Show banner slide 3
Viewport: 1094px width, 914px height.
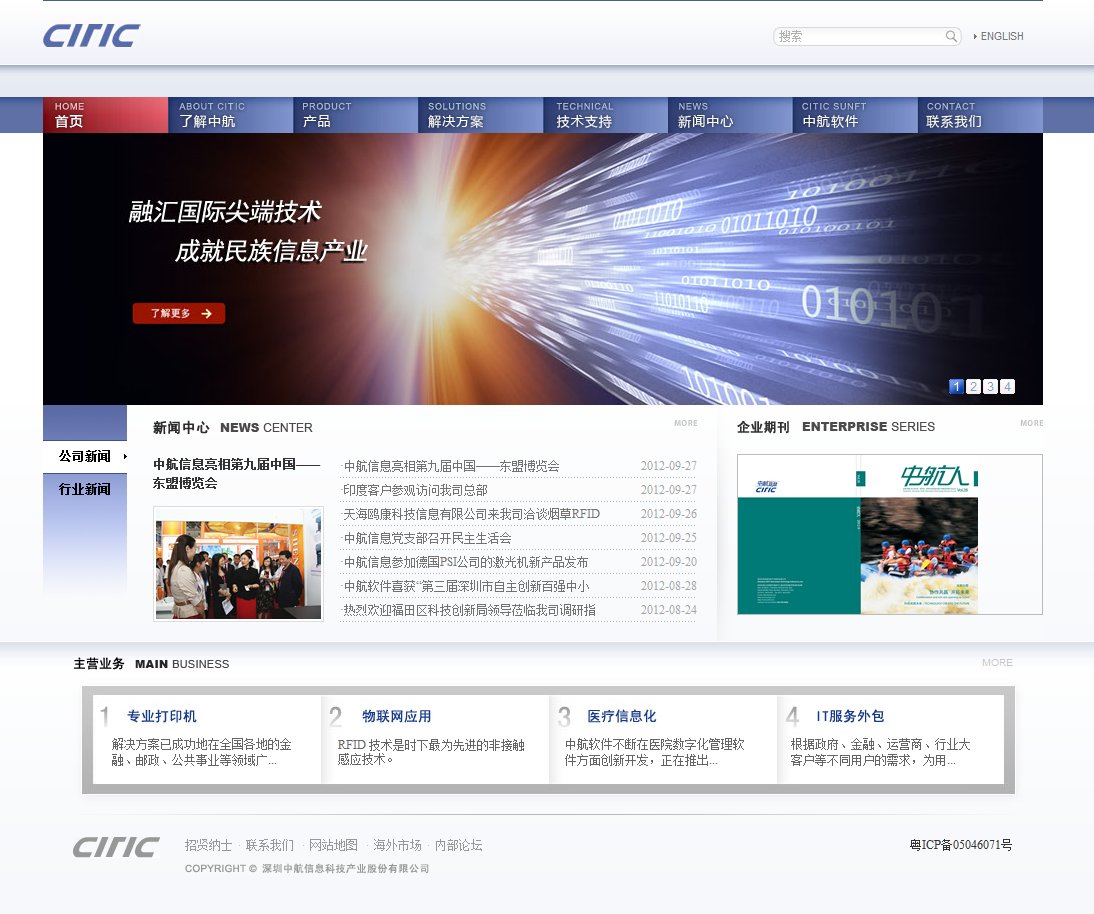coord(990,387)
